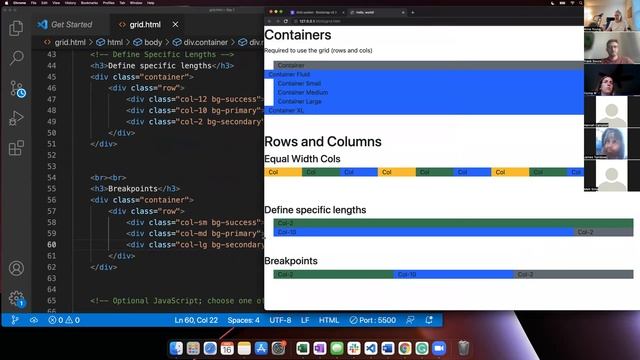640x360 pixels.
Task: Open the Extensions view
Action: pos(16,148)
